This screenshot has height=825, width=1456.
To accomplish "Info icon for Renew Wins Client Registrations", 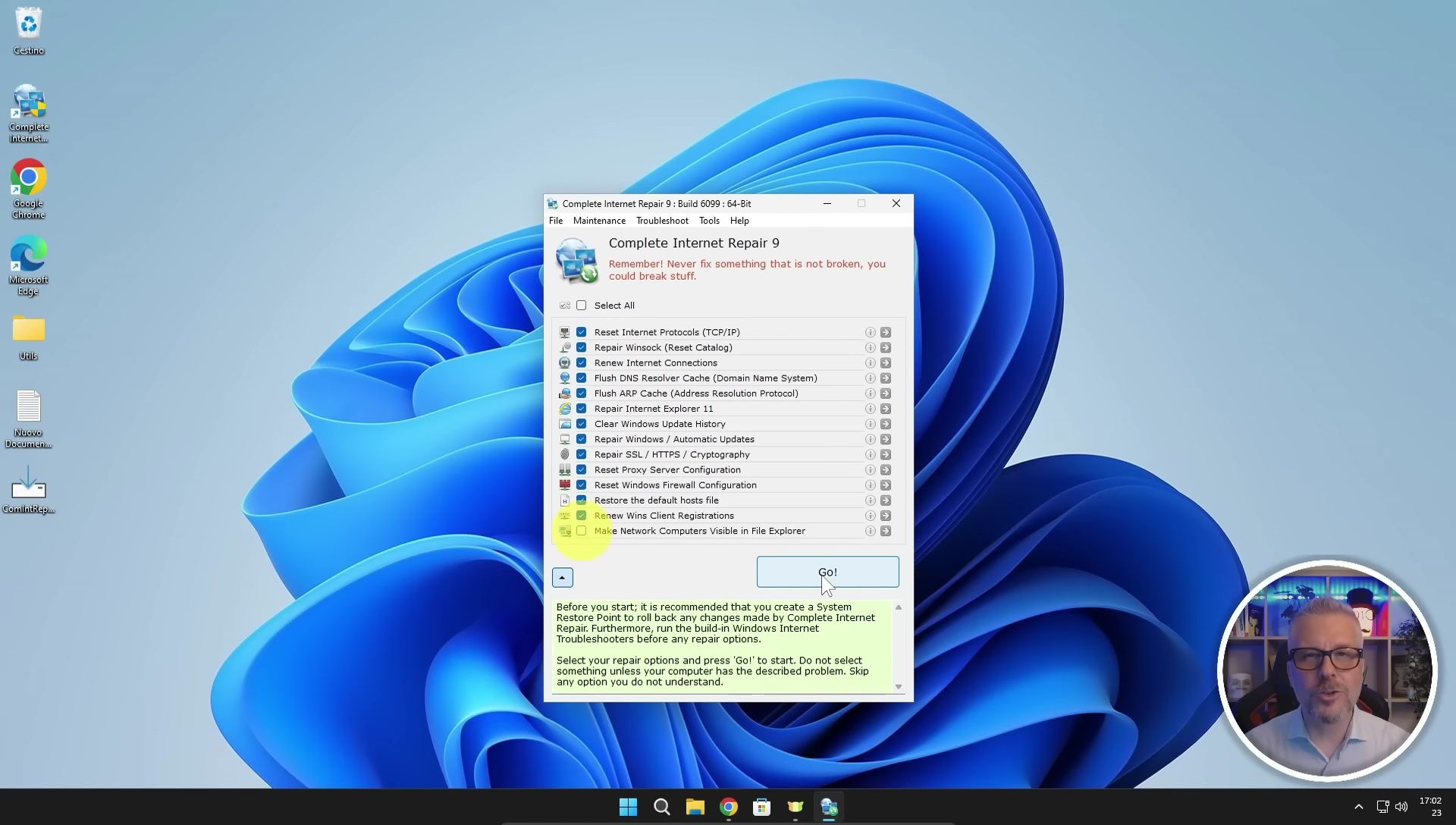I will (x=870, y=516).
